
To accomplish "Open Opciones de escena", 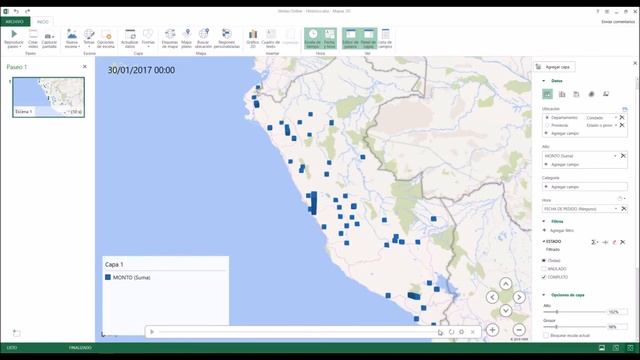I will (x=106, y=39).
